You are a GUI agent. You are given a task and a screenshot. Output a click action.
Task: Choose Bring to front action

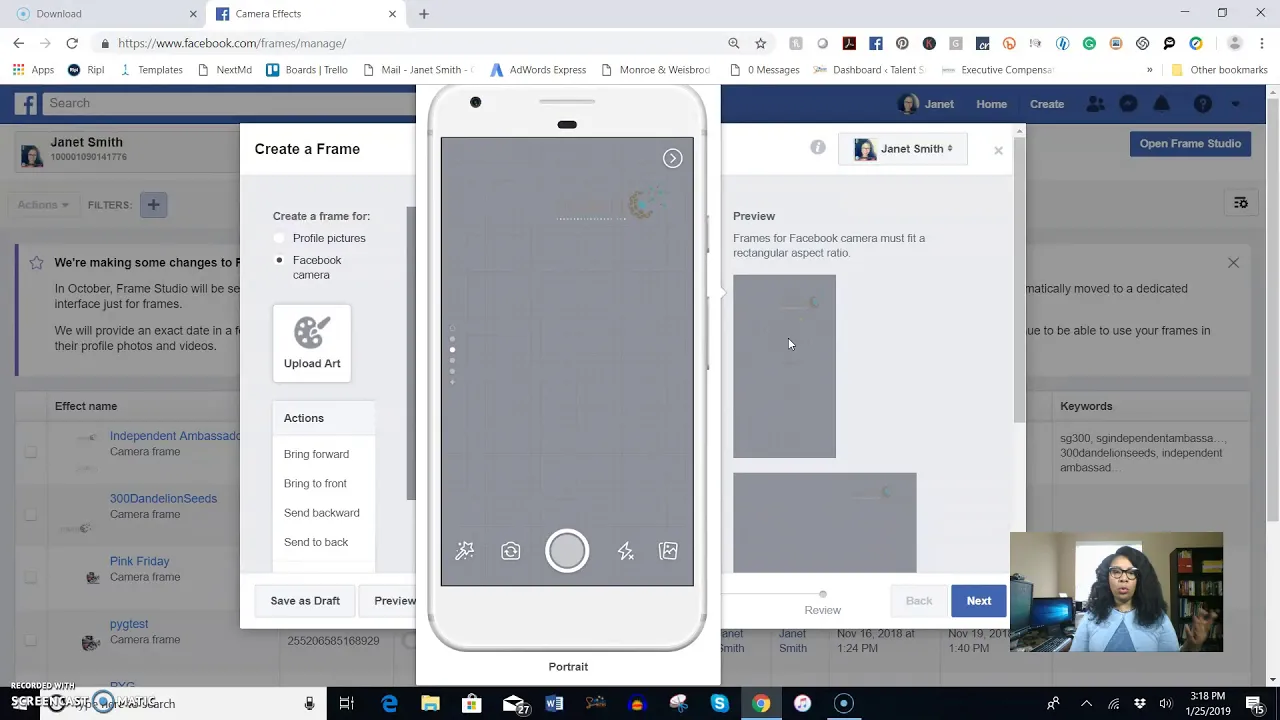[315, 483]
